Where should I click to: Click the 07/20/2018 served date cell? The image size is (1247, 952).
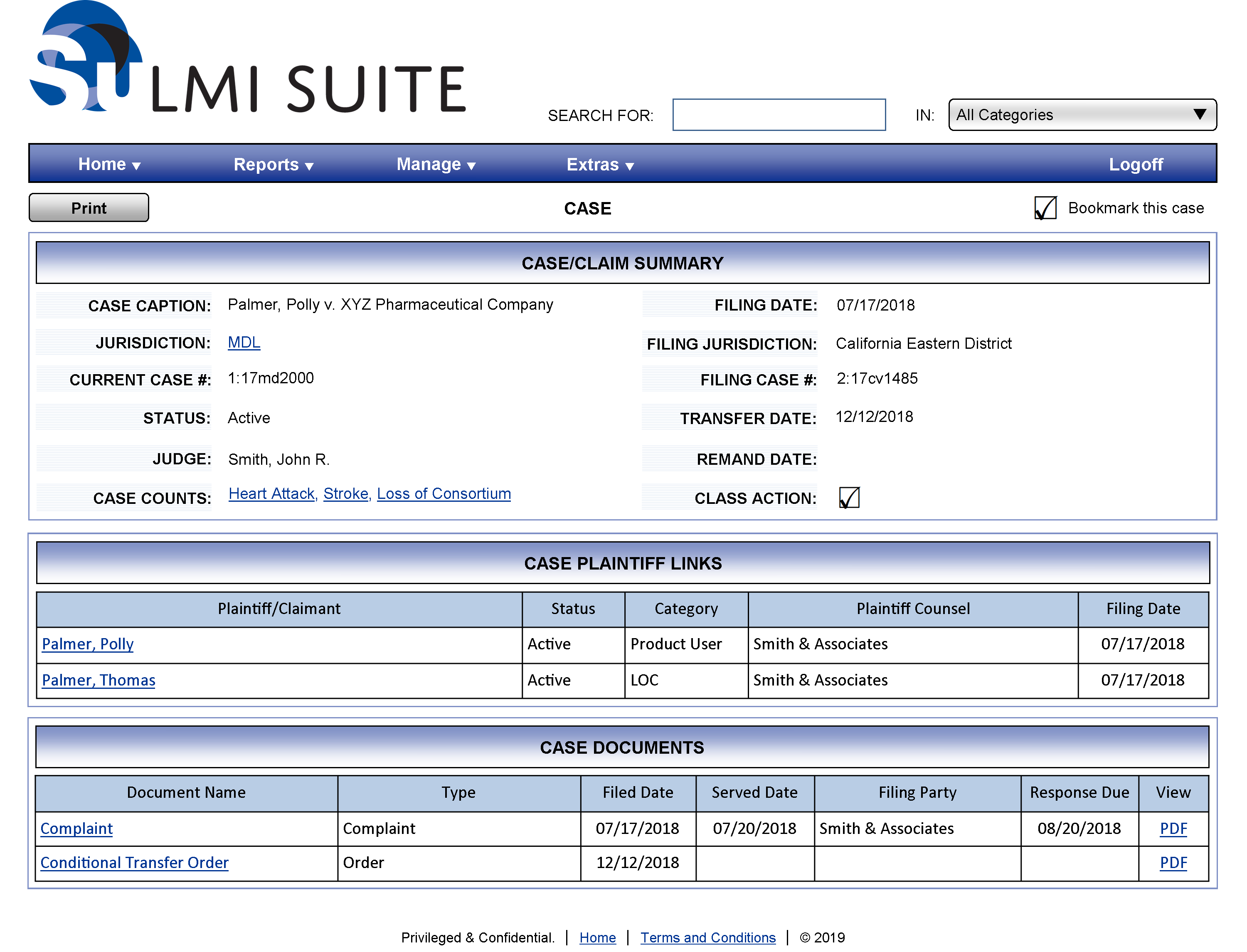tap(755, 829)
